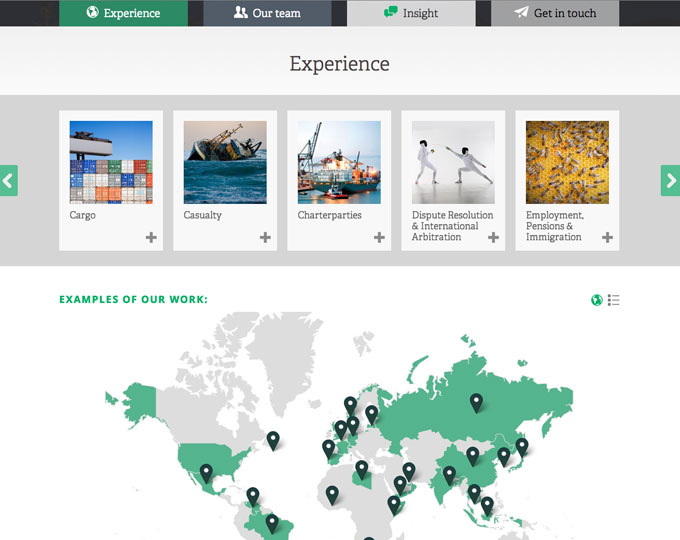Open the Charterparties port photo
Viewport: 680px width, 540px height.
339,162
